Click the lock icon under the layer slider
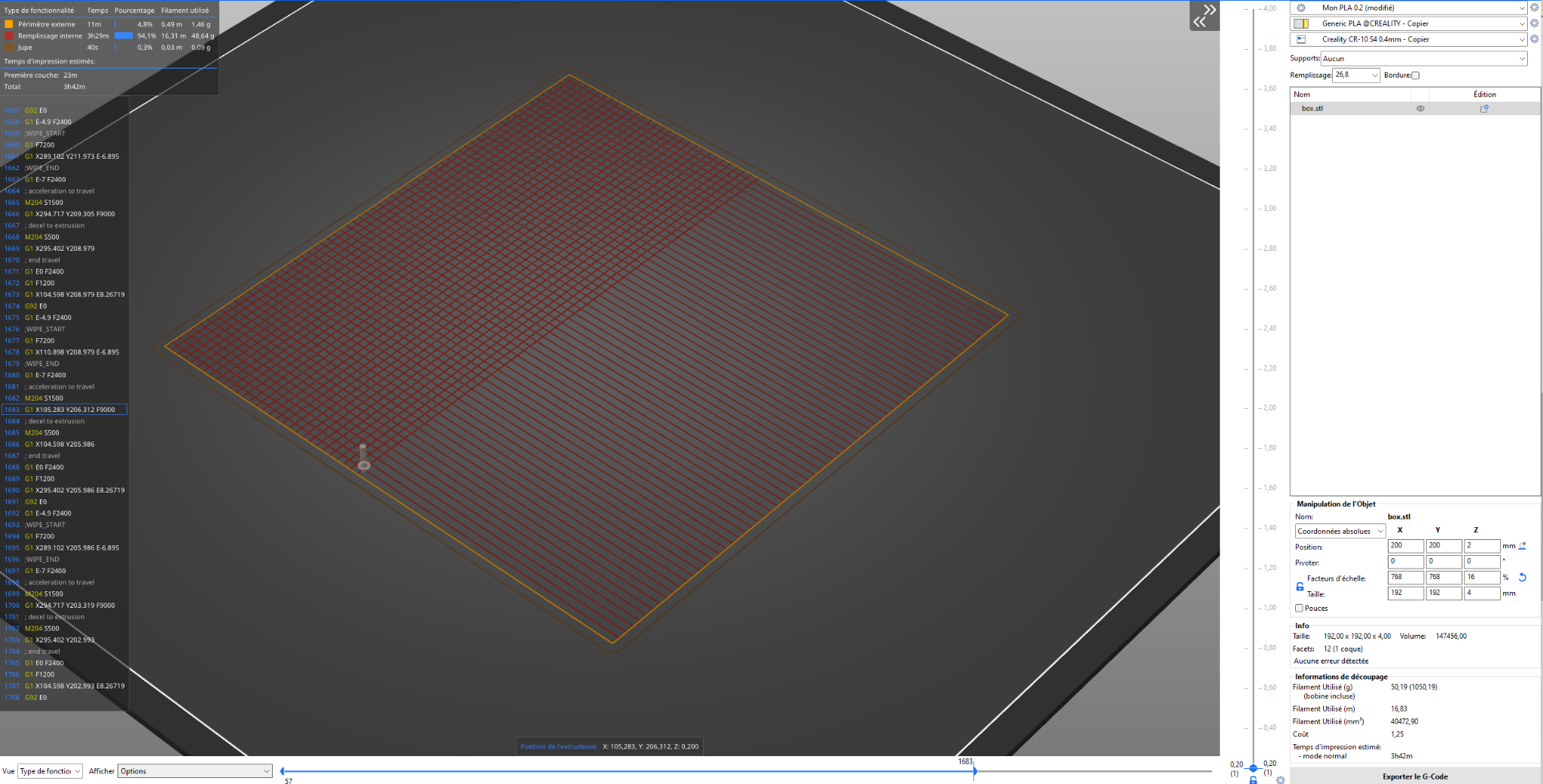 [x=1253, y=780]
